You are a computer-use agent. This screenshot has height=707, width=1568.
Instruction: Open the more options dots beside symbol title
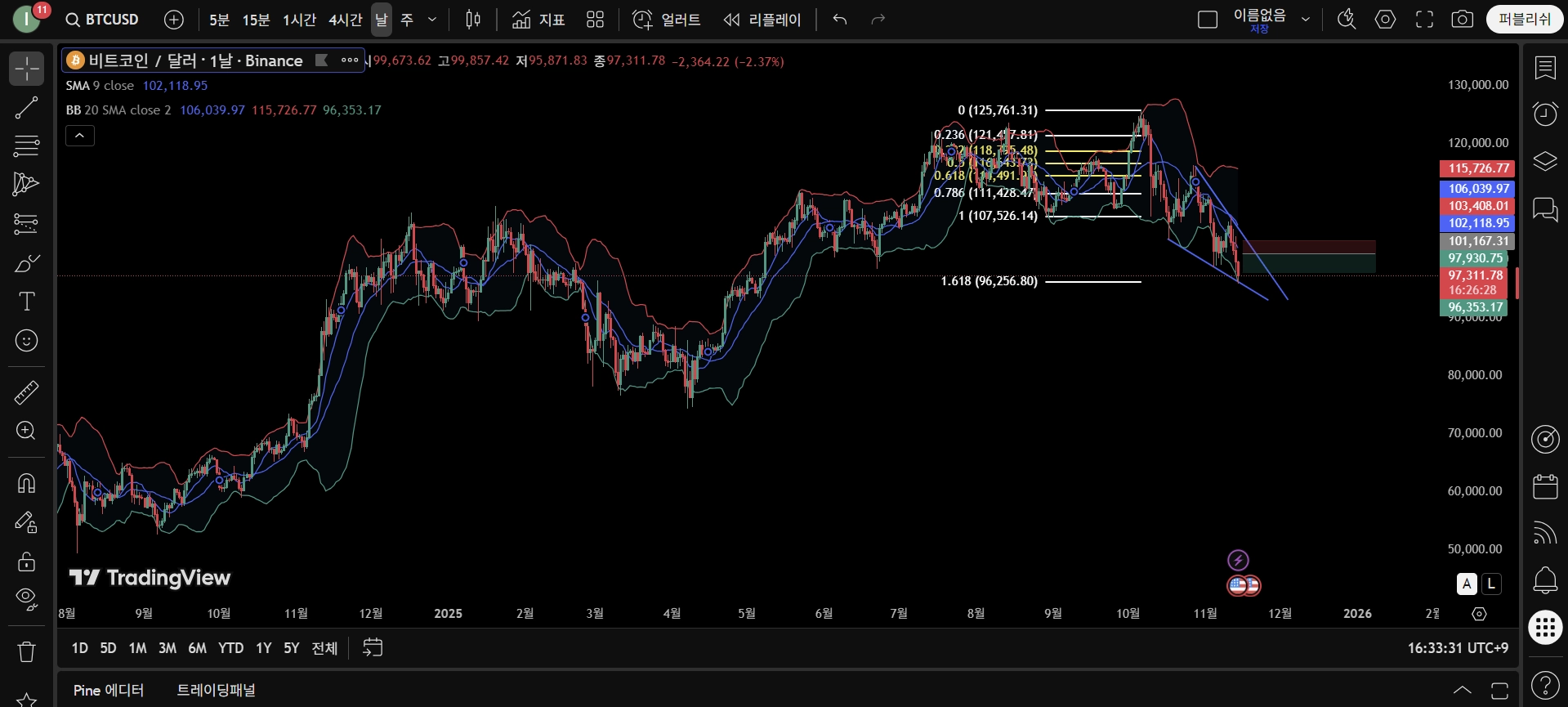[350, 60]
